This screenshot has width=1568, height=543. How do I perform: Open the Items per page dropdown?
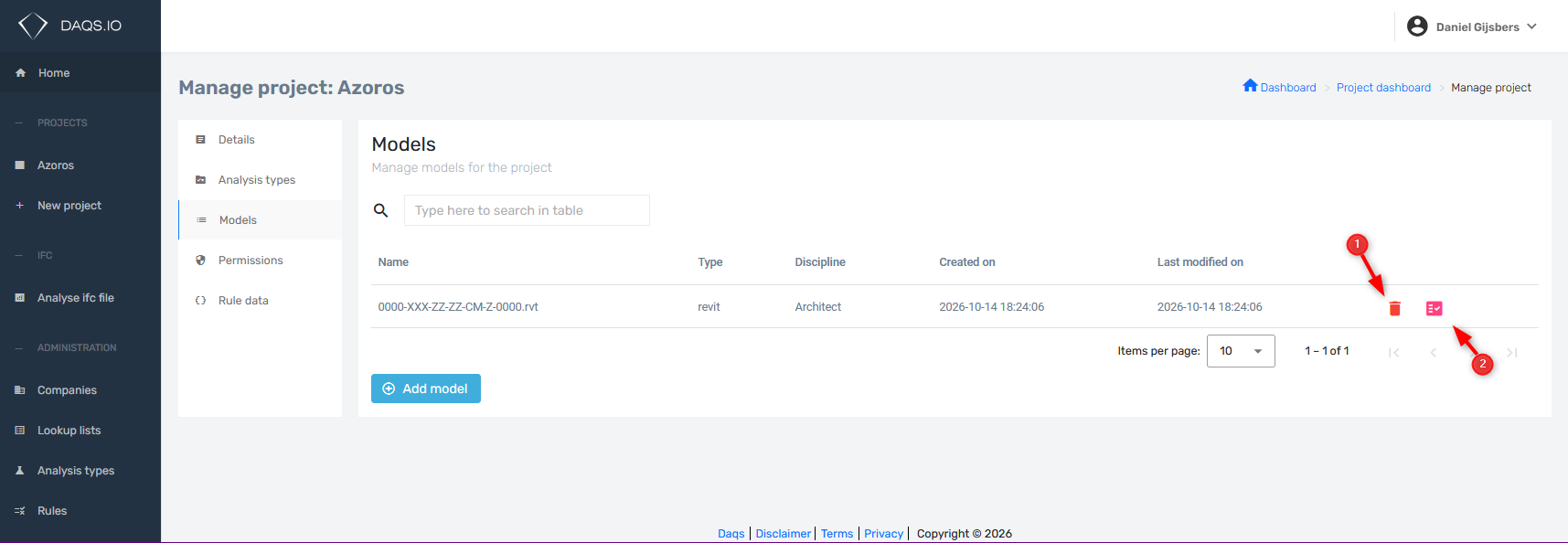1241,351
